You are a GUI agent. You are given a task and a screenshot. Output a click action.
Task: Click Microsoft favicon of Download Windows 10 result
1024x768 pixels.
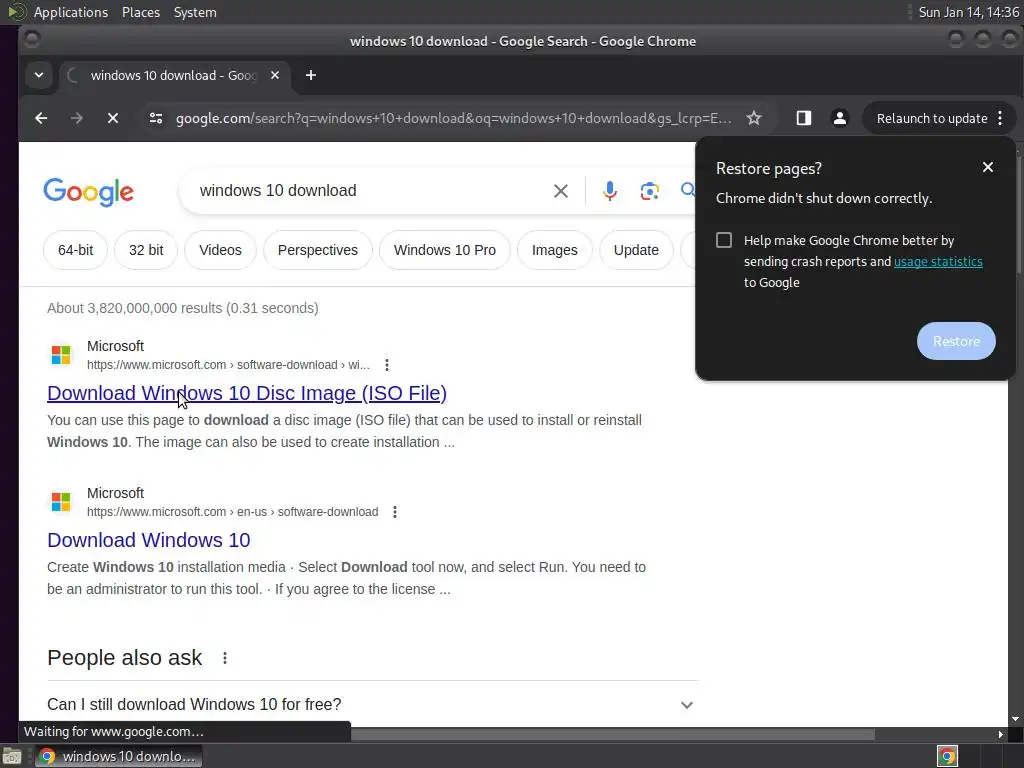coord(61,502)
